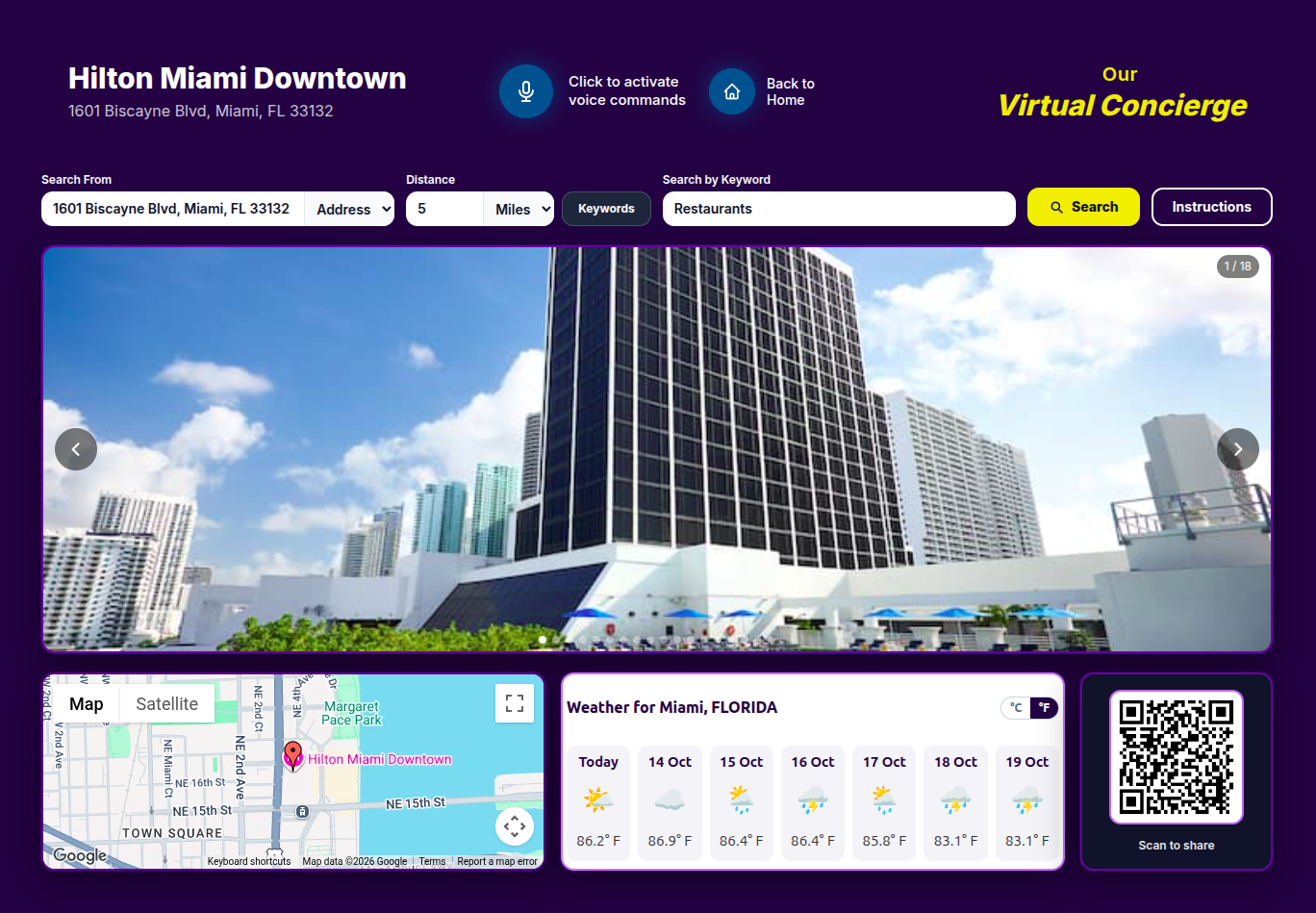Viewport: 1316px width, 913px height.
Task: Open the map Terms link
Action: (432, 862)
